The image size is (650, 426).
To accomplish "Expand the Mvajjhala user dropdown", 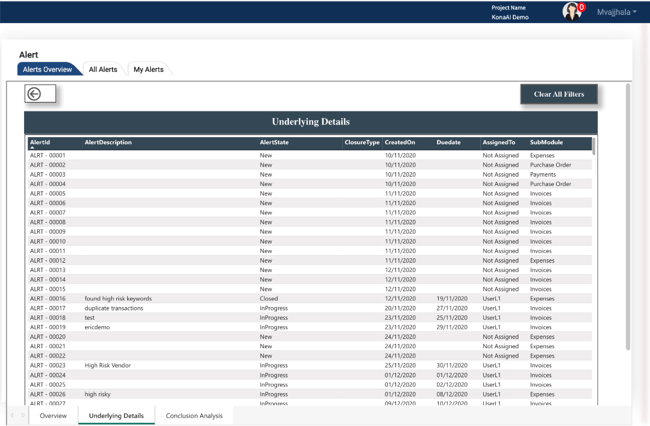I will click(617, 12).
